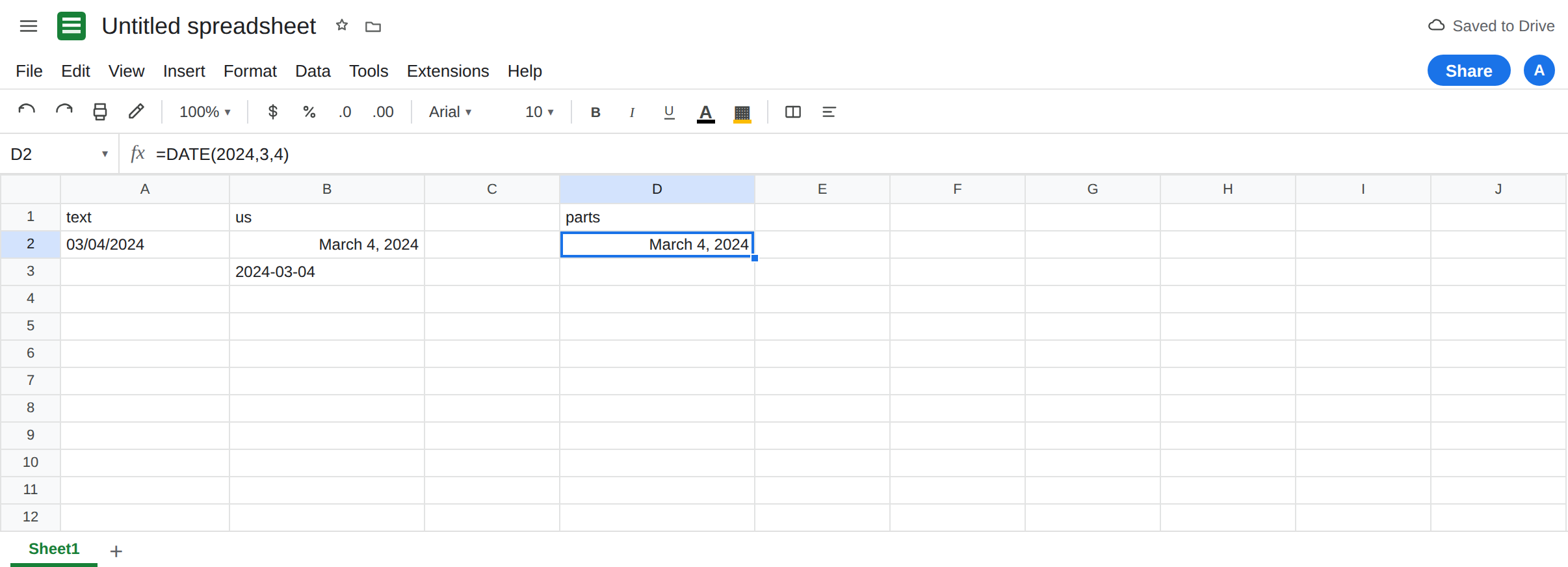
Task: Open the Data menu
Action: (x=313, y=71)
